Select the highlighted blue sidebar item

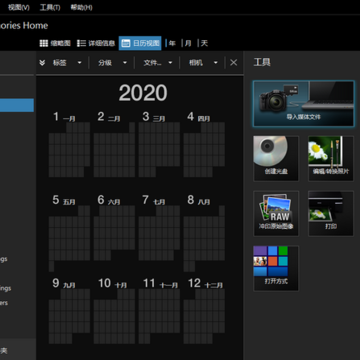17,105
